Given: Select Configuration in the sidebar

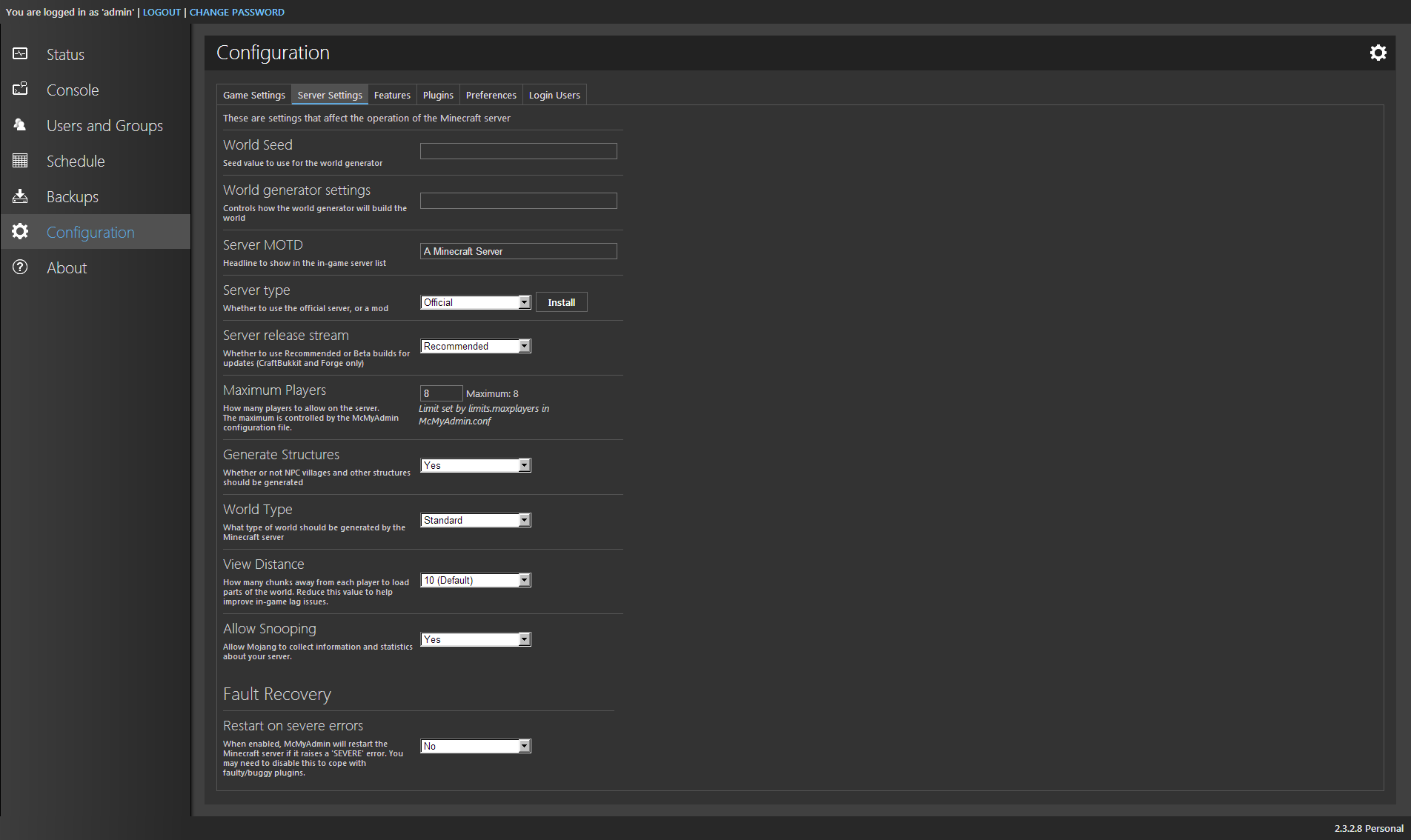Looking at the screenshot, I should [95, 232].
